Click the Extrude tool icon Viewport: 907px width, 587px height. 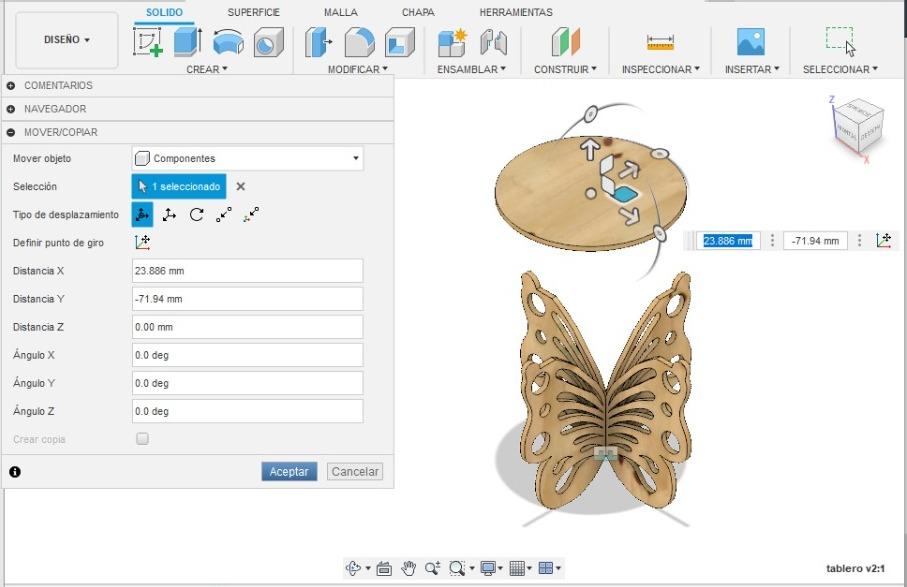(x=187, y=42)
